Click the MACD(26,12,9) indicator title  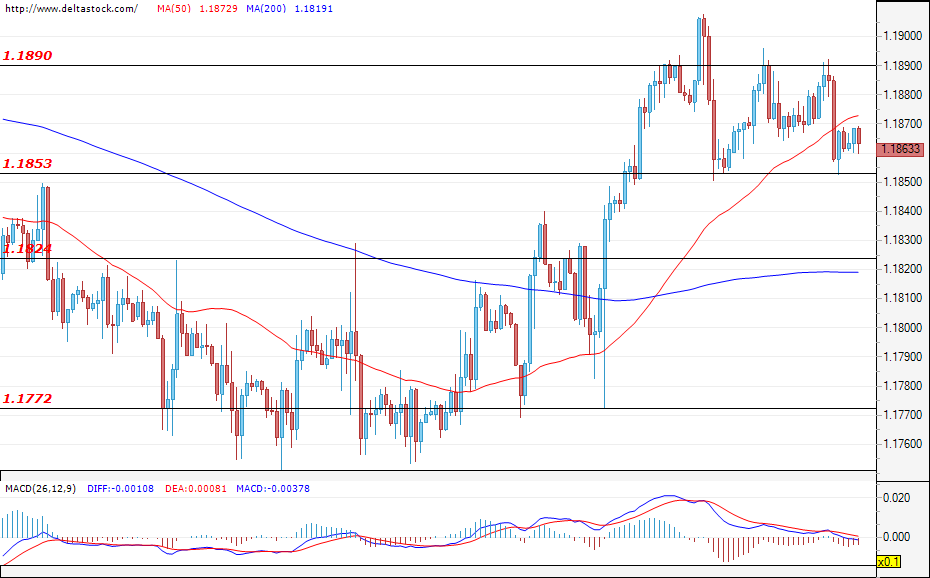(41, 488)
